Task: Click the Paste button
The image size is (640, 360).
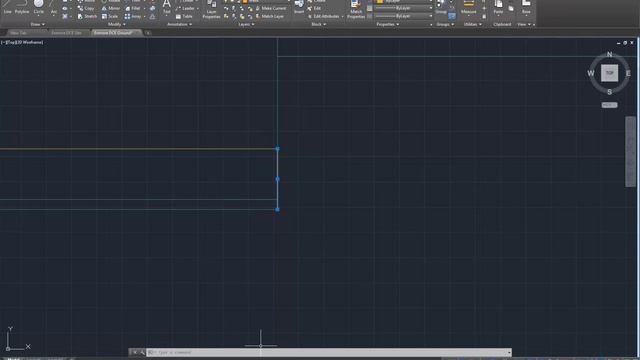Action: 498,7
